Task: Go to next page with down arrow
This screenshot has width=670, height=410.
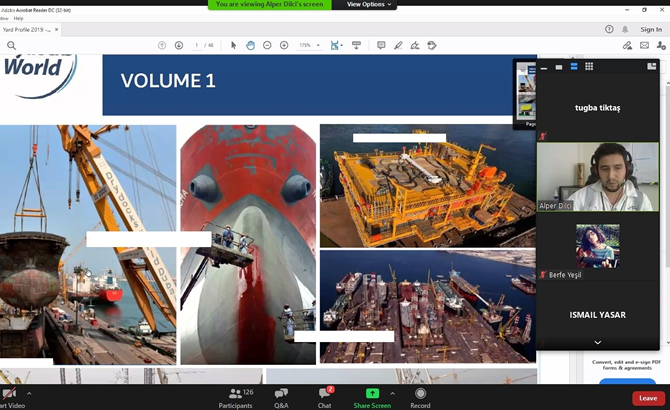Action: pyautogui.click(x=178, y=45)
